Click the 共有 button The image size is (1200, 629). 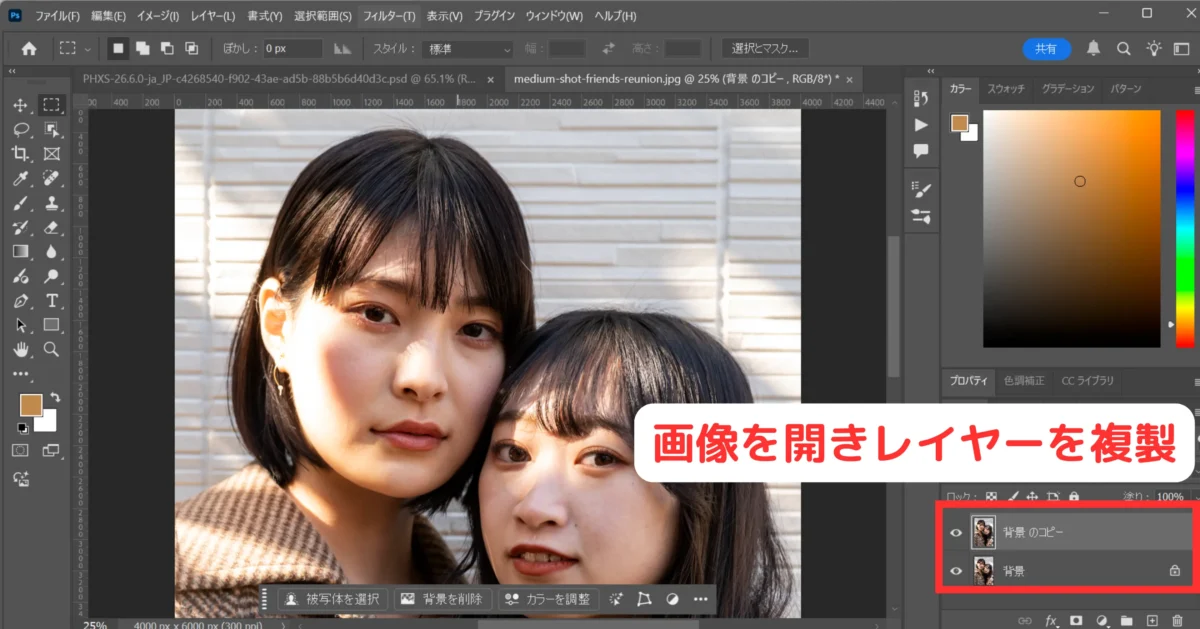coord(1046,48)
